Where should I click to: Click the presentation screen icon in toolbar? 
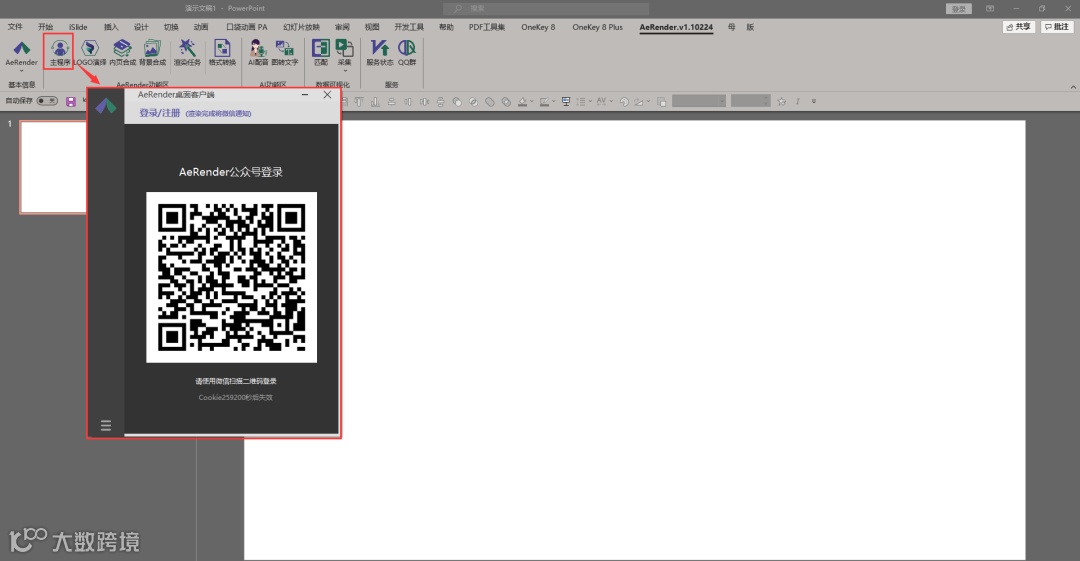click(565, 101)
